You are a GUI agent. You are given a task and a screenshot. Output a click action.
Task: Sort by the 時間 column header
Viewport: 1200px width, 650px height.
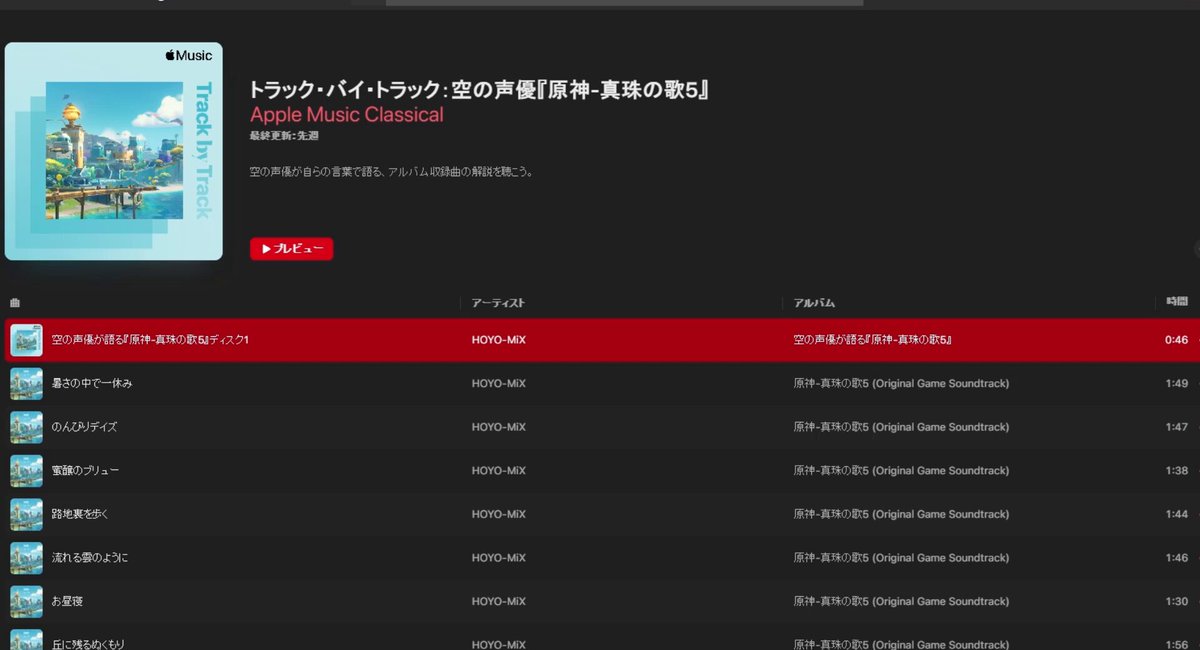(1177, 301)
